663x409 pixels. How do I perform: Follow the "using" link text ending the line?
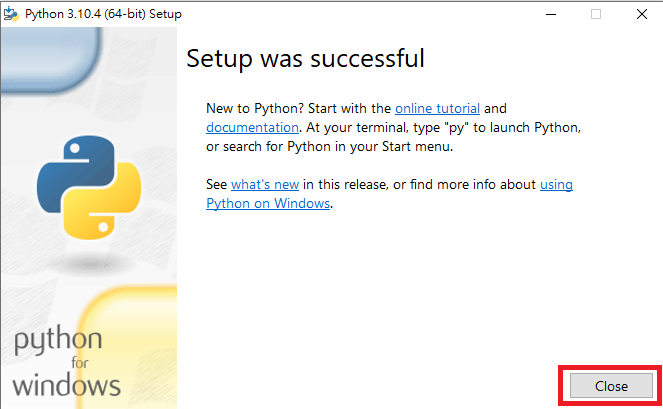(556, 185)
